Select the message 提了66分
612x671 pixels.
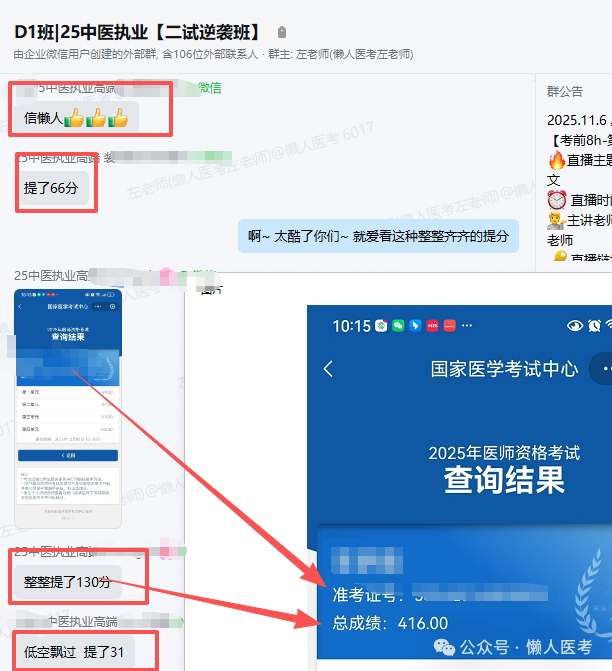pos(51,188)
